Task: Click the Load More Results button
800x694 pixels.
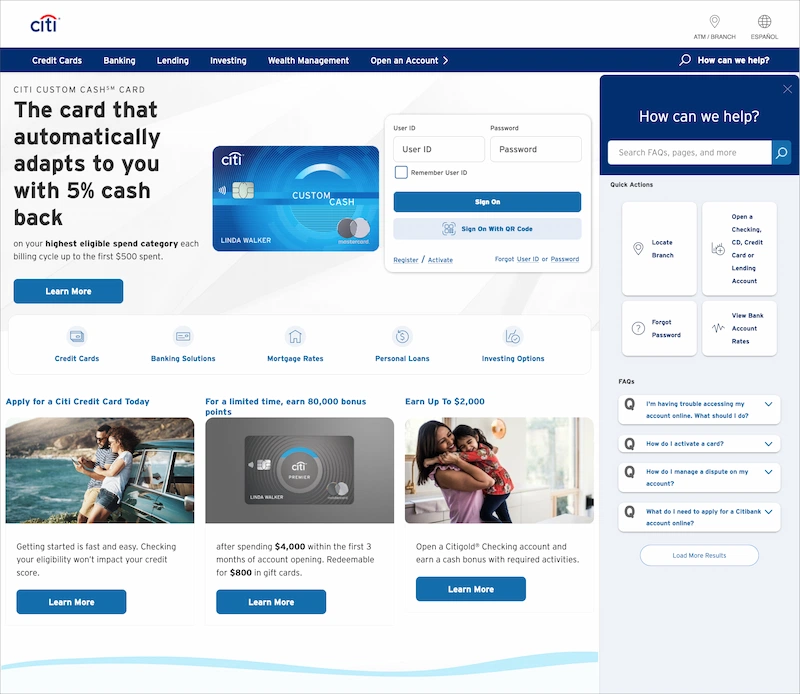Action: pos(699,555)
